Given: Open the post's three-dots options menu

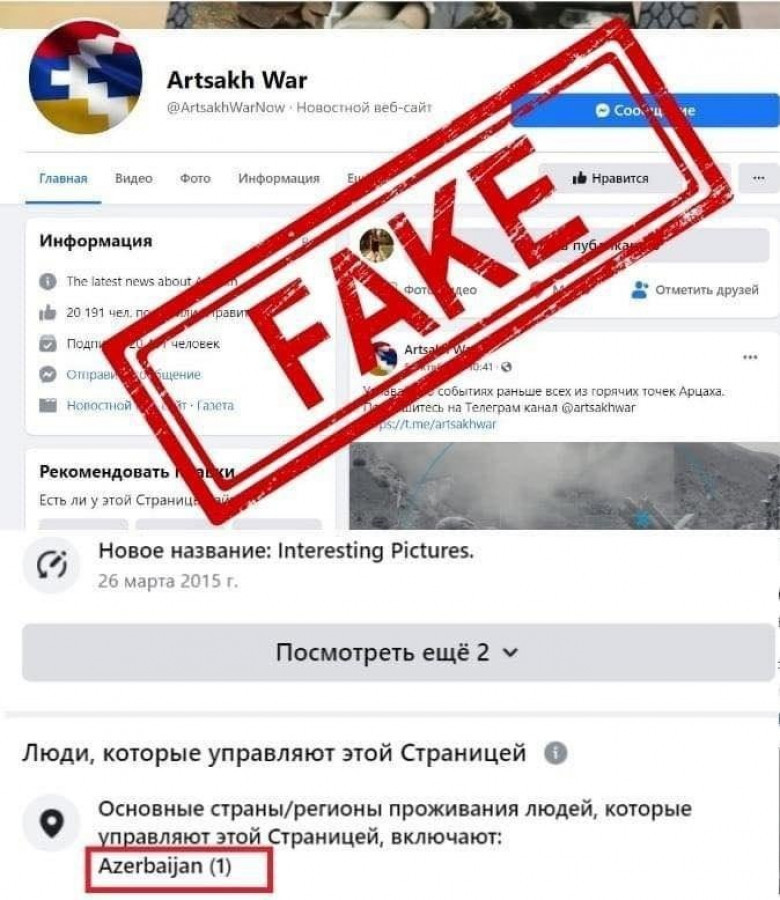Looking at the screenshot, I should [750, 357].
